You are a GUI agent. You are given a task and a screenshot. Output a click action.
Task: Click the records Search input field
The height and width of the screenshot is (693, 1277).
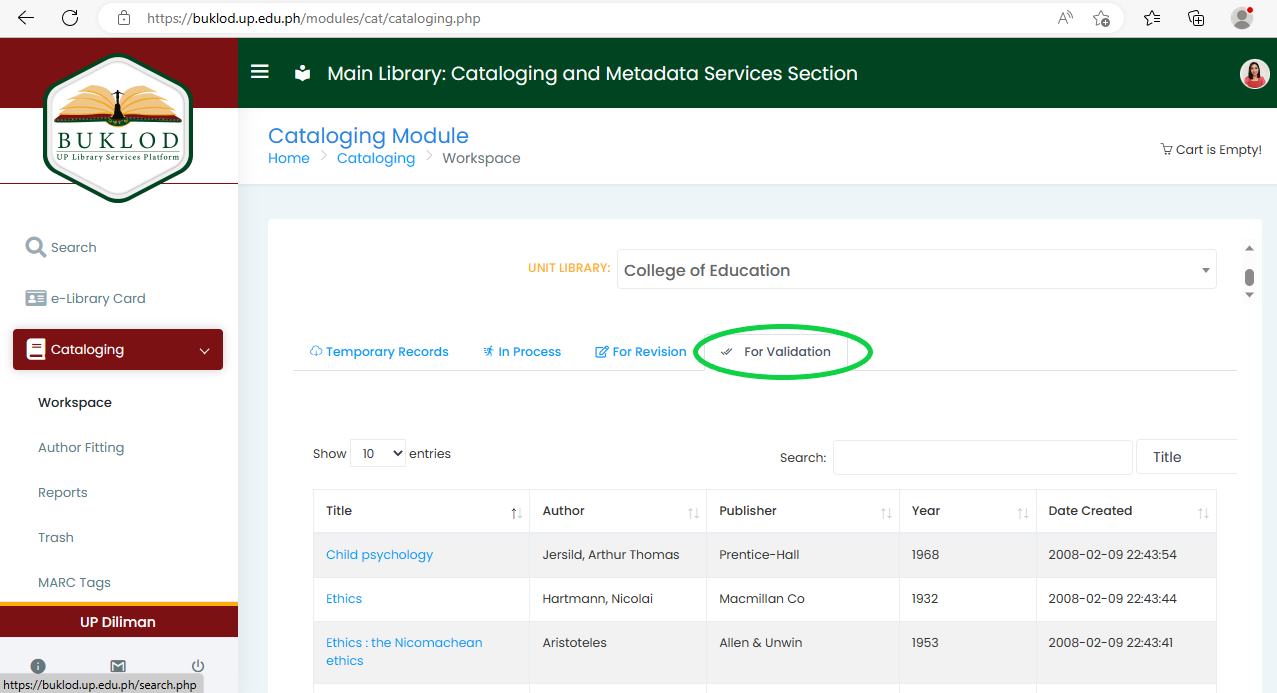[982, 457]
